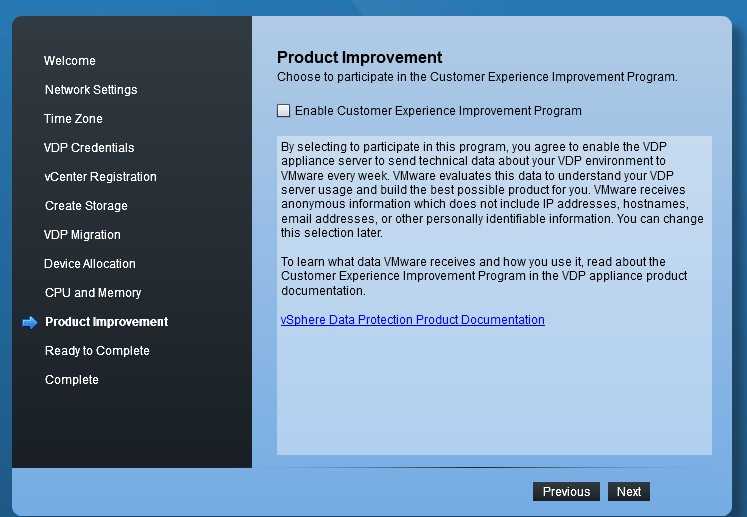Screen dimensions: 747x517
Task: Open vCenter Registration step
Action: (x=100, y=177)
